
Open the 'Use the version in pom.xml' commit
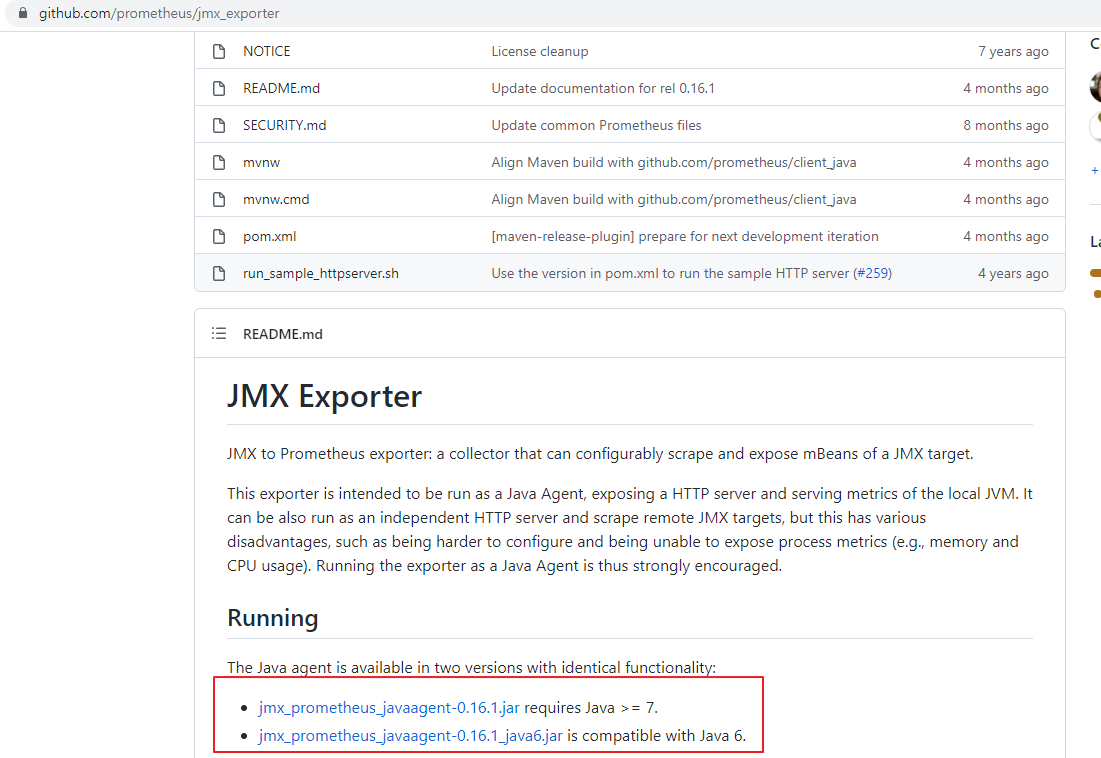(x=670, y=274)
